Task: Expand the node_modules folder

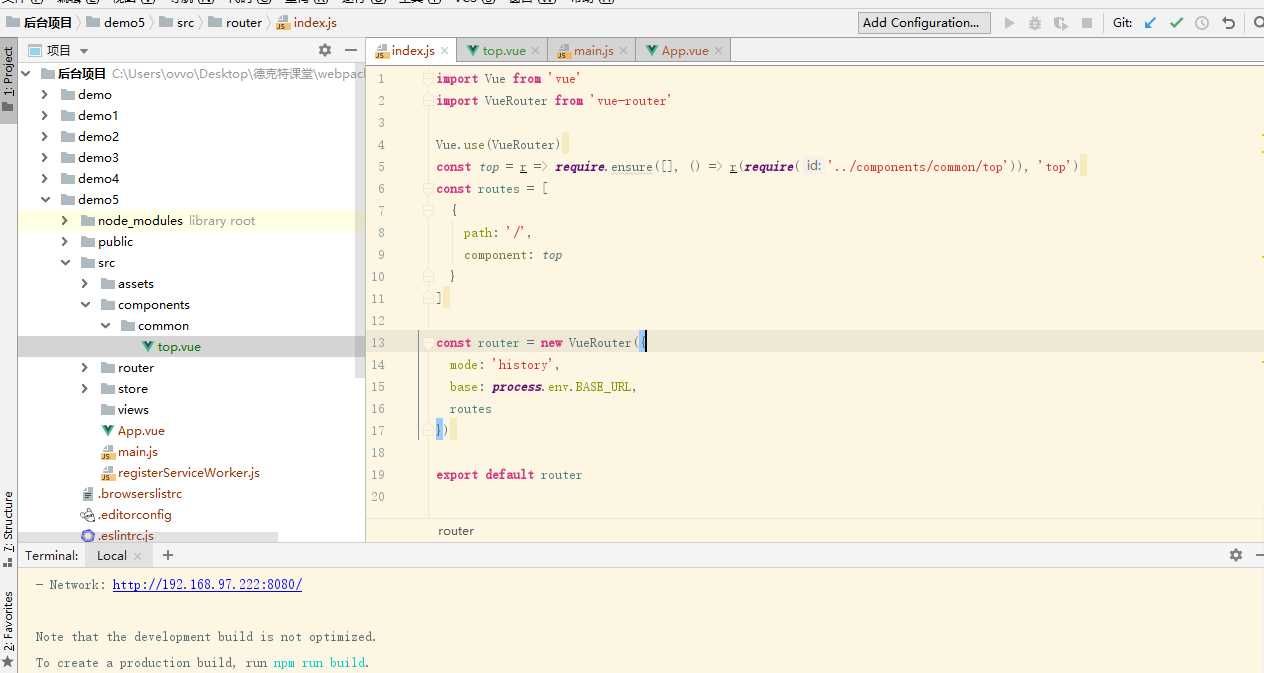Action: click(65, 221)
